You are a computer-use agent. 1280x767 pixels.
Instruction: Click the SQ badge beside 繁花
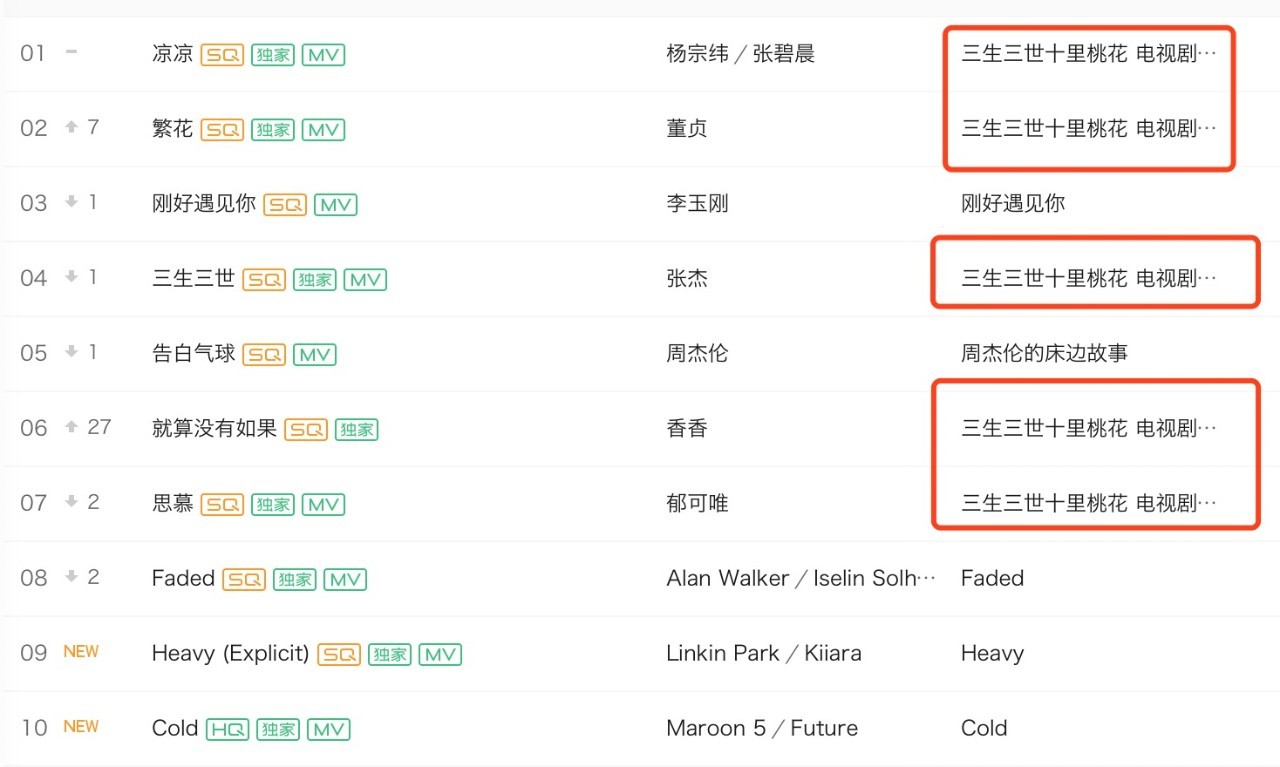pyautogui.click(x=222, y=130)
